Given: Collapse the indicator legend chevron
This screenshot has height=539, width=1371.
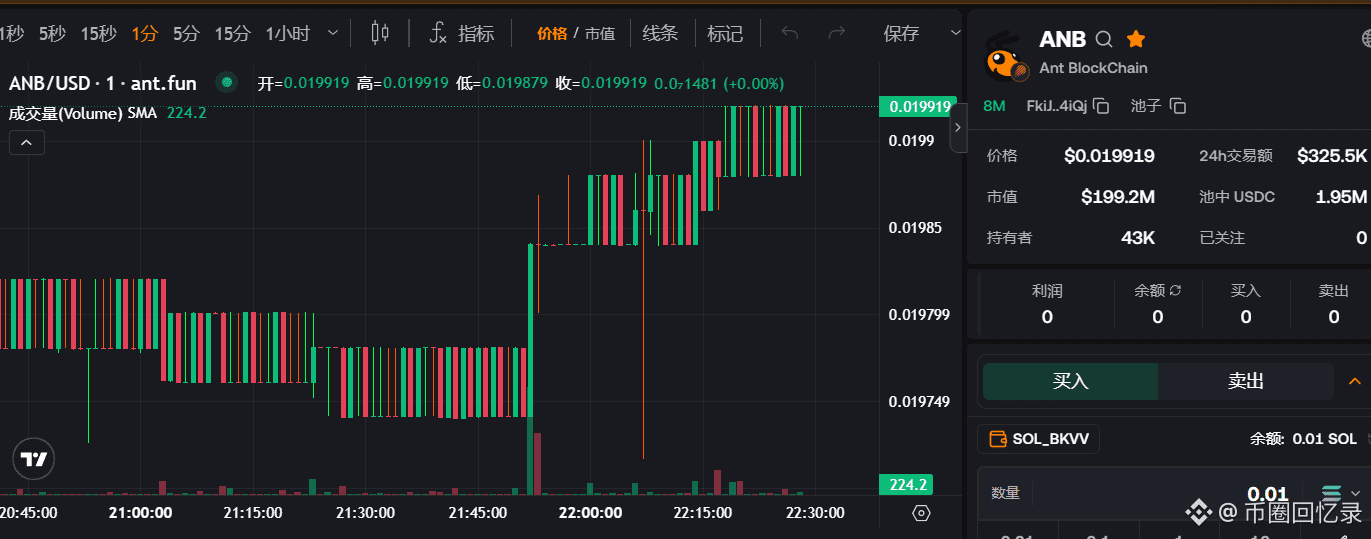Looking at the screenshot, I should click(26, 143).
